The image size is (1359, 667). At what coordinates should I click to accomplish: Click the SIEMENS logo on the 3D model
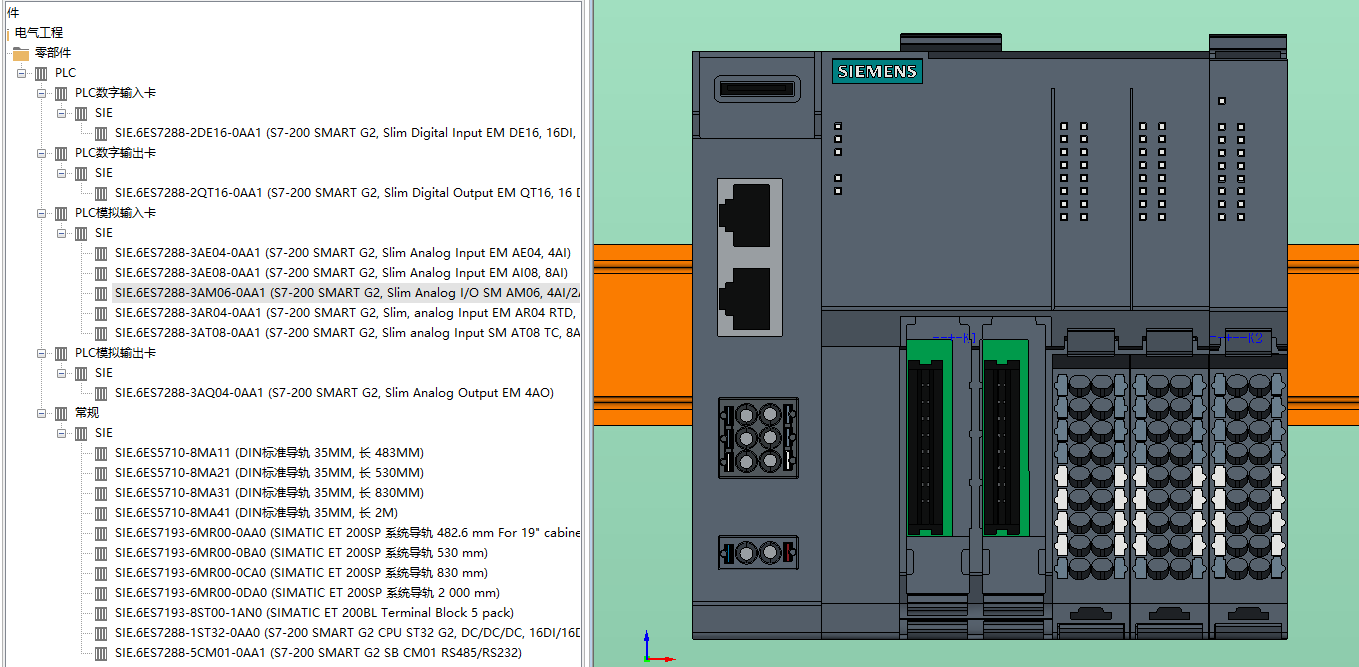point(877,72)
